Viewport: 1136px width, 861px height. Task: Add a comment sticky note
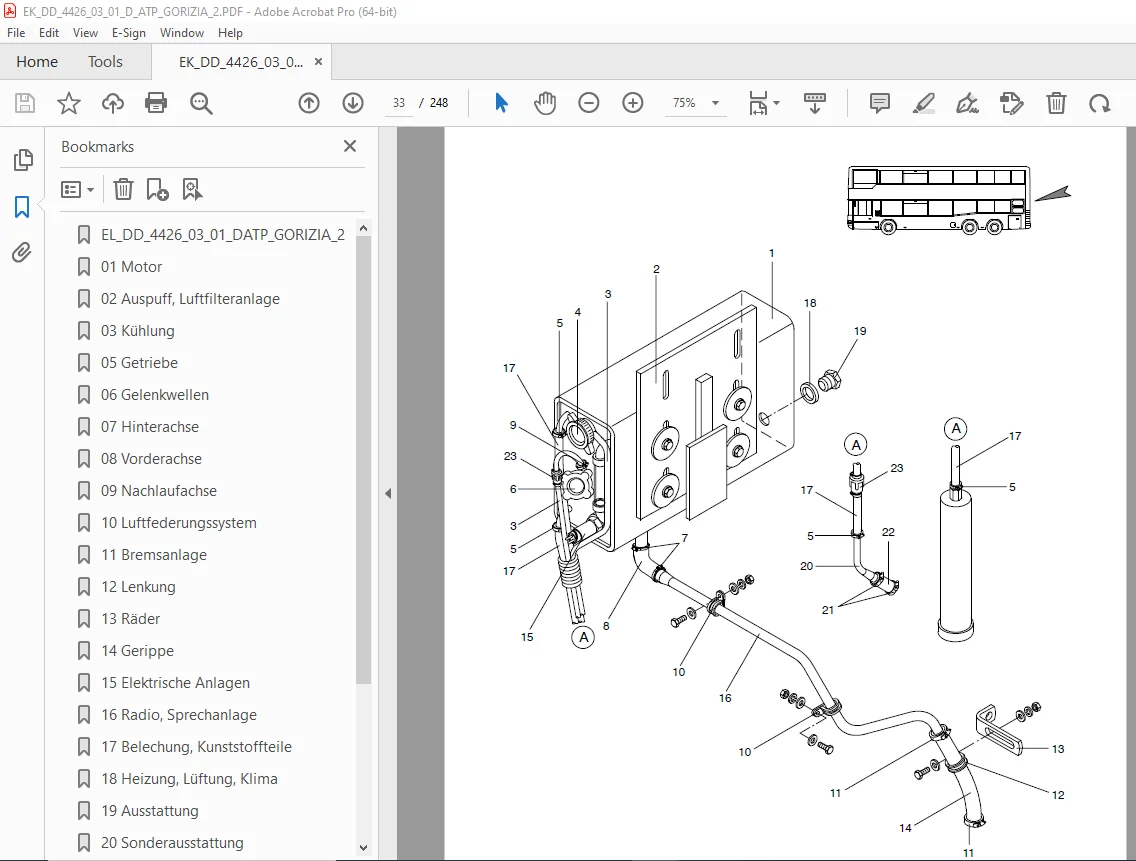[880, 103]
